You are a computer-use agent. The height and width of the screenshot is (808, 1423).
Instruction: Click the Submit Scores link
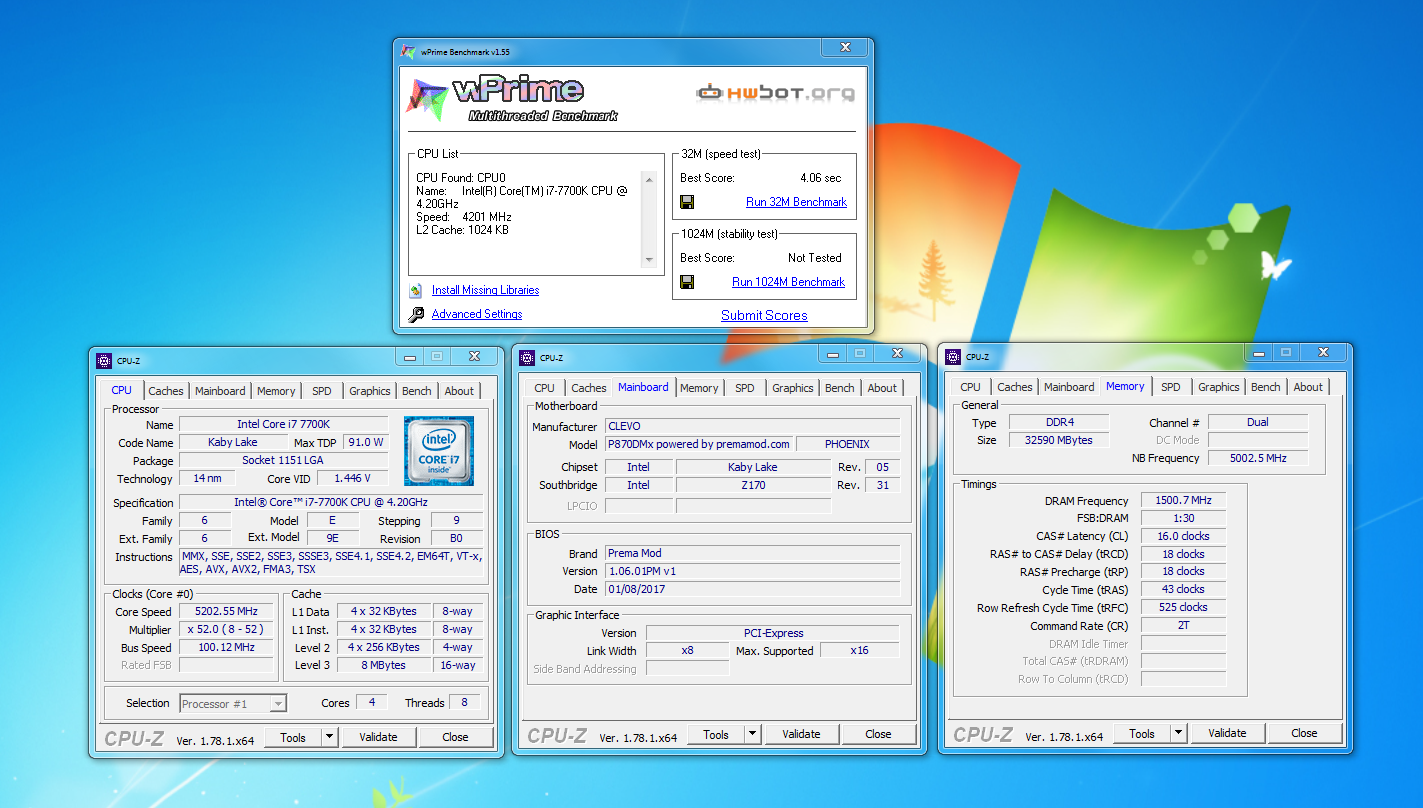pos(764,315)
